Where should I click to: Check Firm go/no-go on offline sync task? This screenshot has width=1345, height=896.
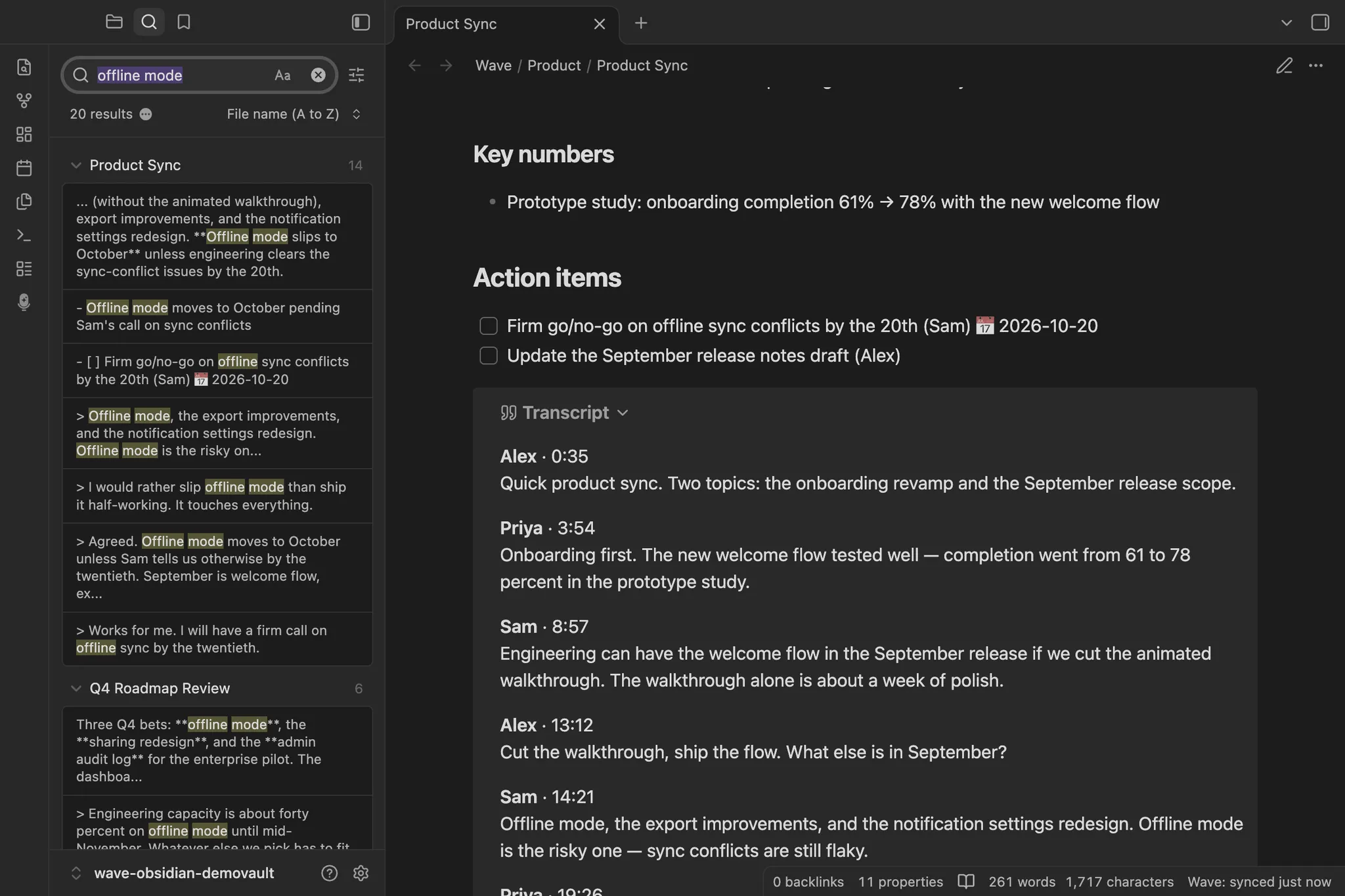click(489, 326)
